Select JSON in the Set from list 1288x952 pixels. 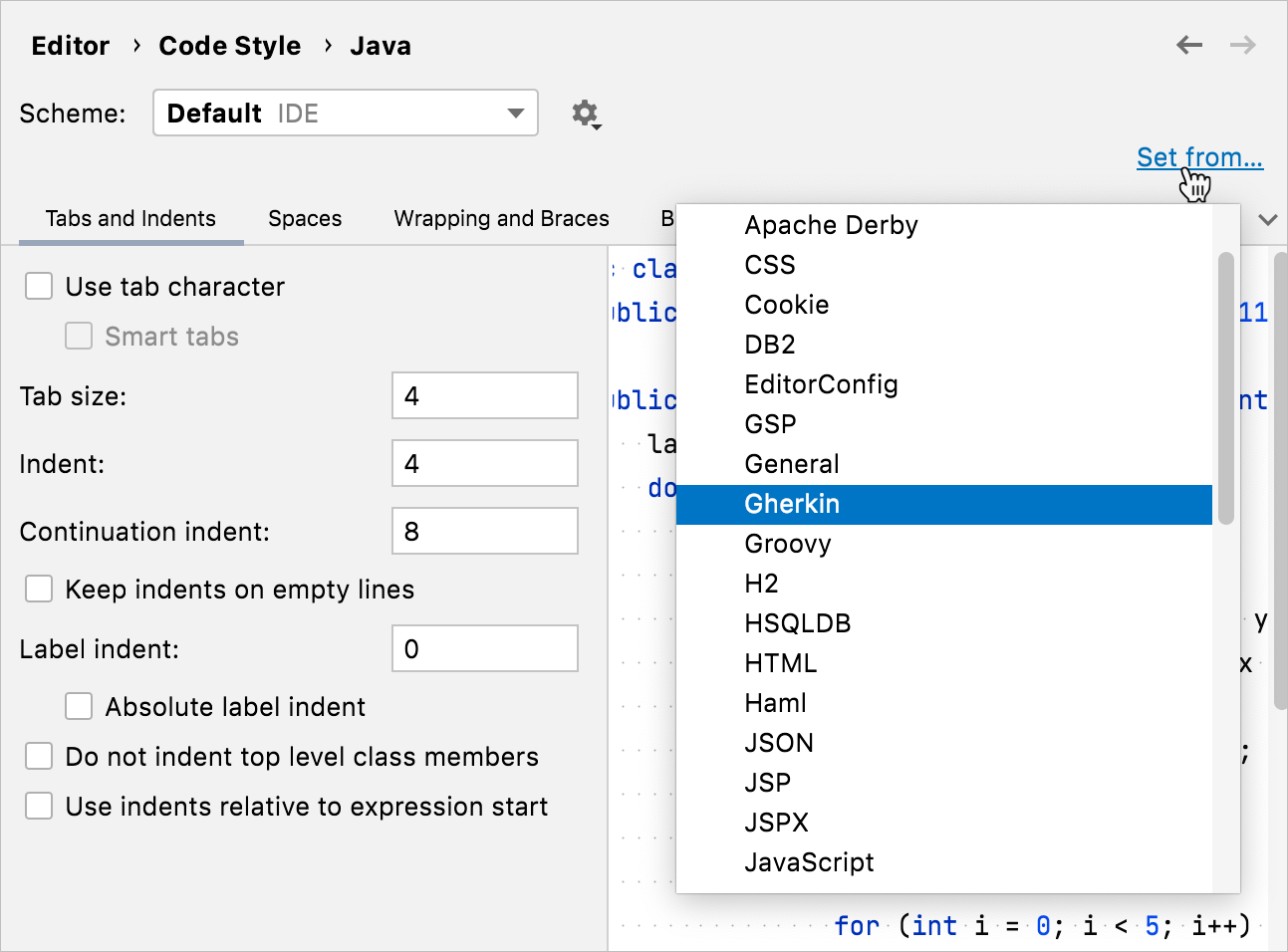(x=780, y=742)
